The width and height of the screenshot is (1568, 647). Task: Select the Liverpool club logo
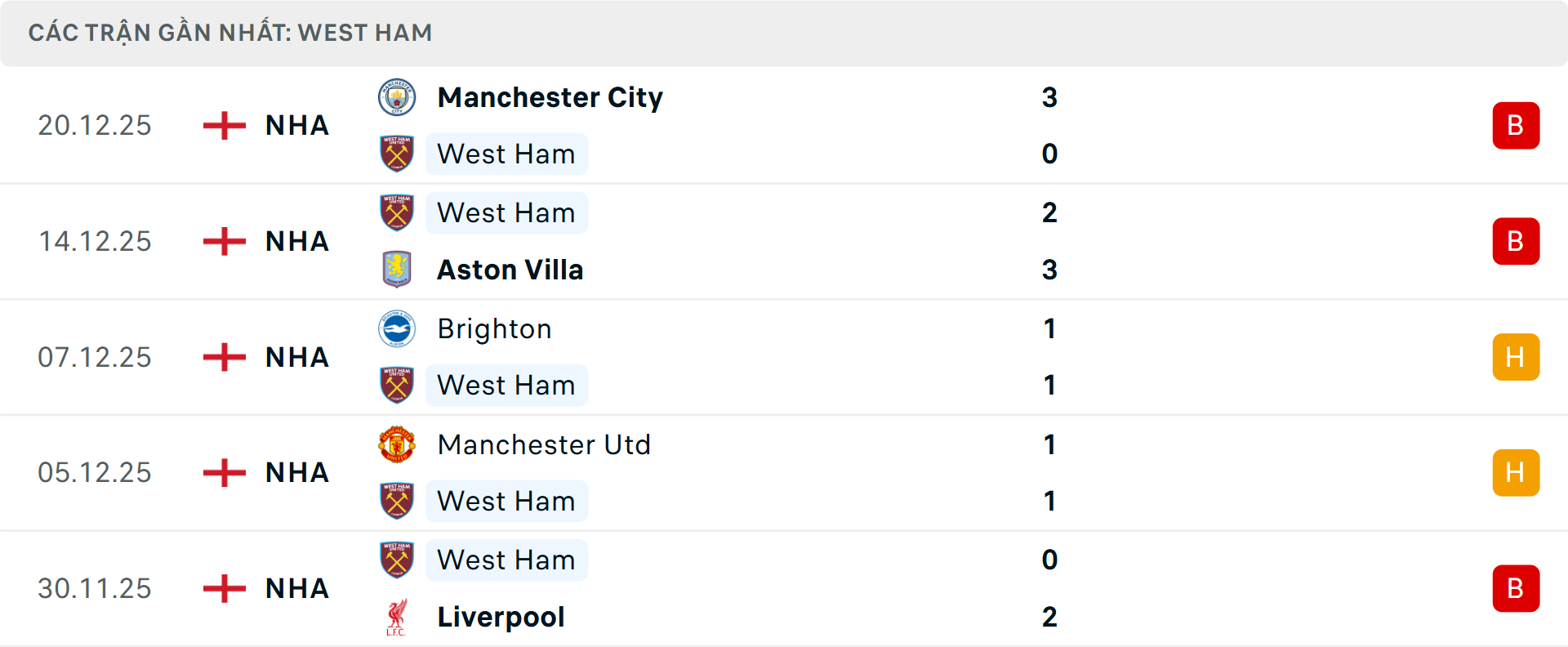[x=398, y=617]
